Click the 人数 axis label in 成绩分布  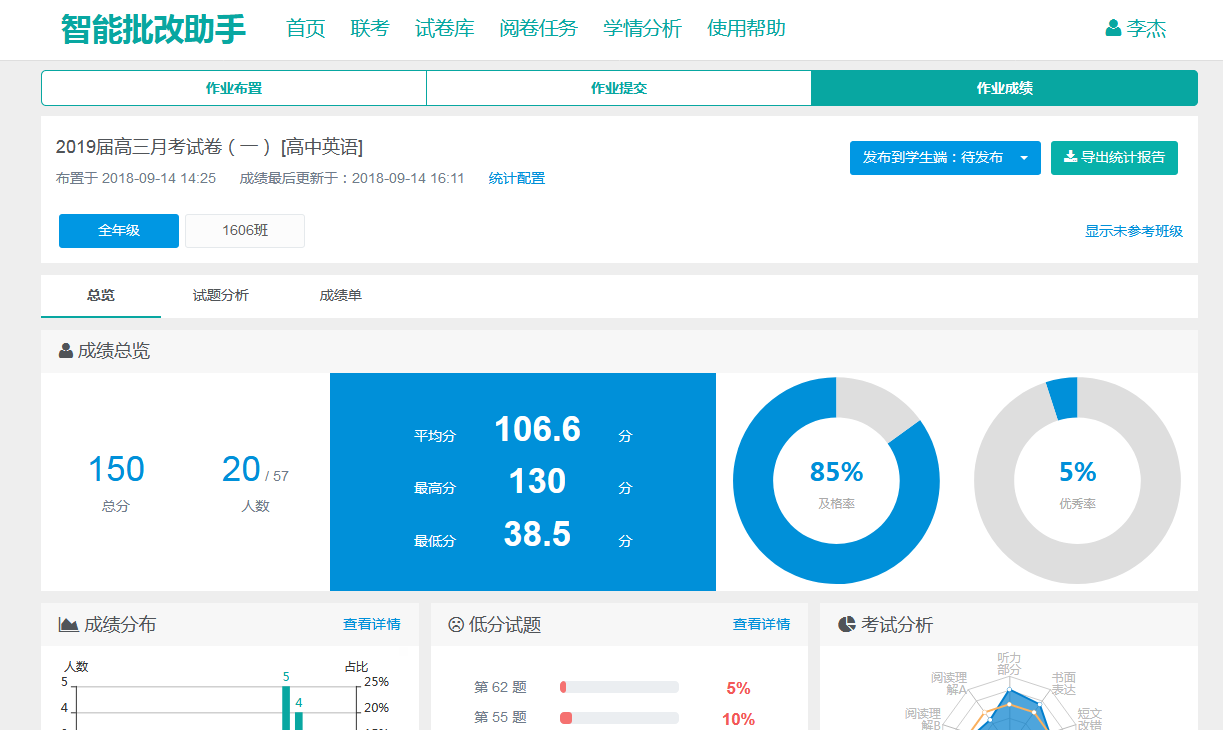[76, 667]
